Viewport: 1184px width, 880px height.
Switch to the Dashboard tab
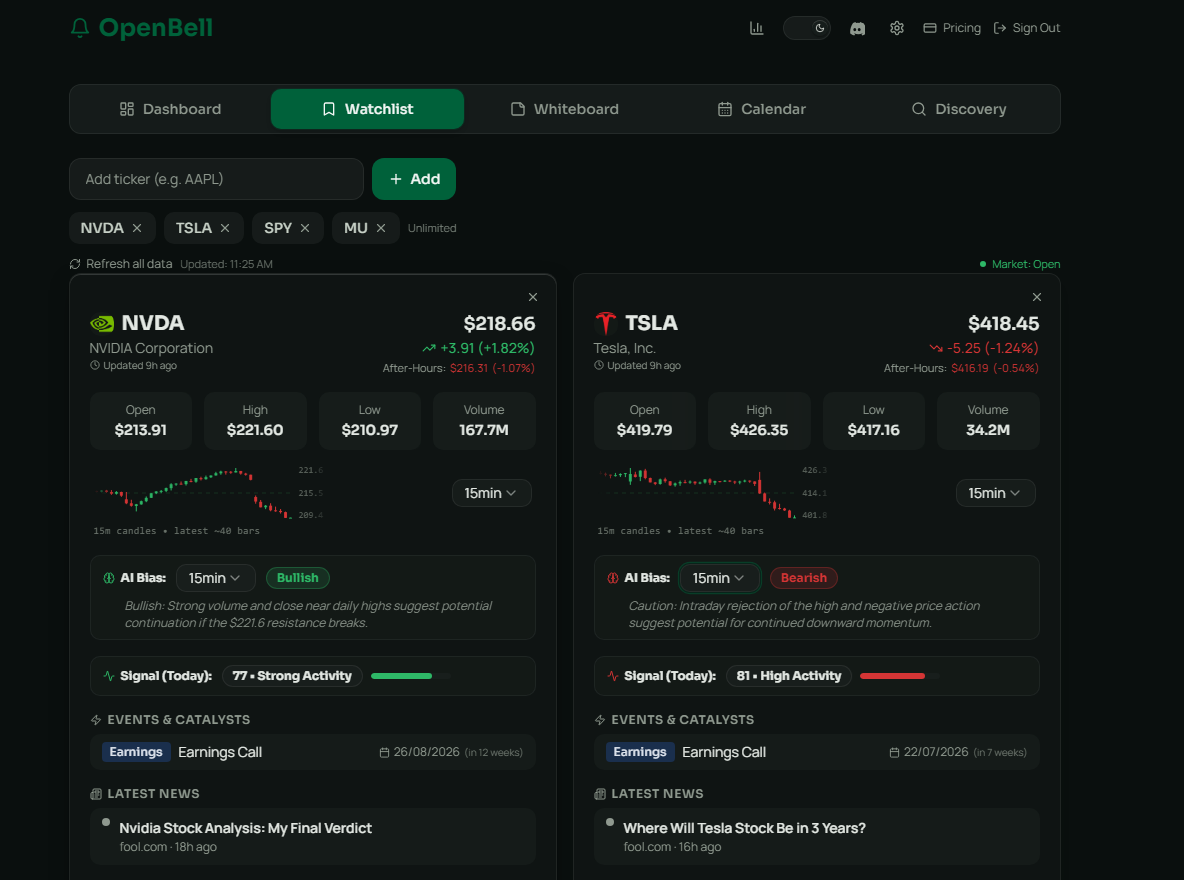(171, 109)
